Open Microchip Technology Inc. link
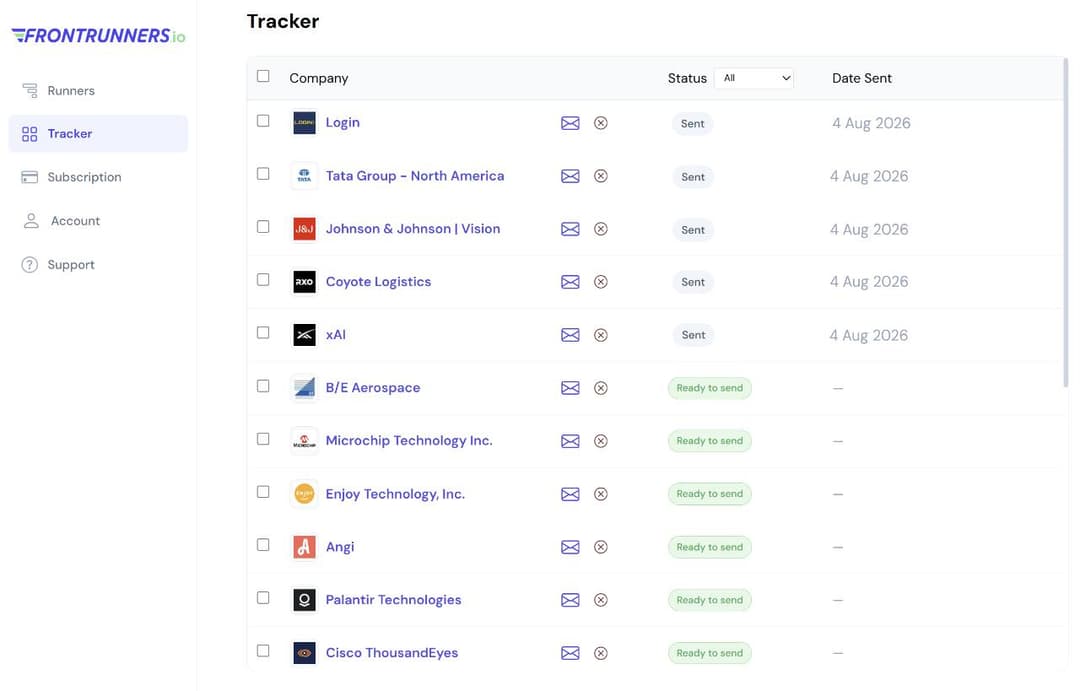Screen dimensions: 1080x691 point(409,441)
